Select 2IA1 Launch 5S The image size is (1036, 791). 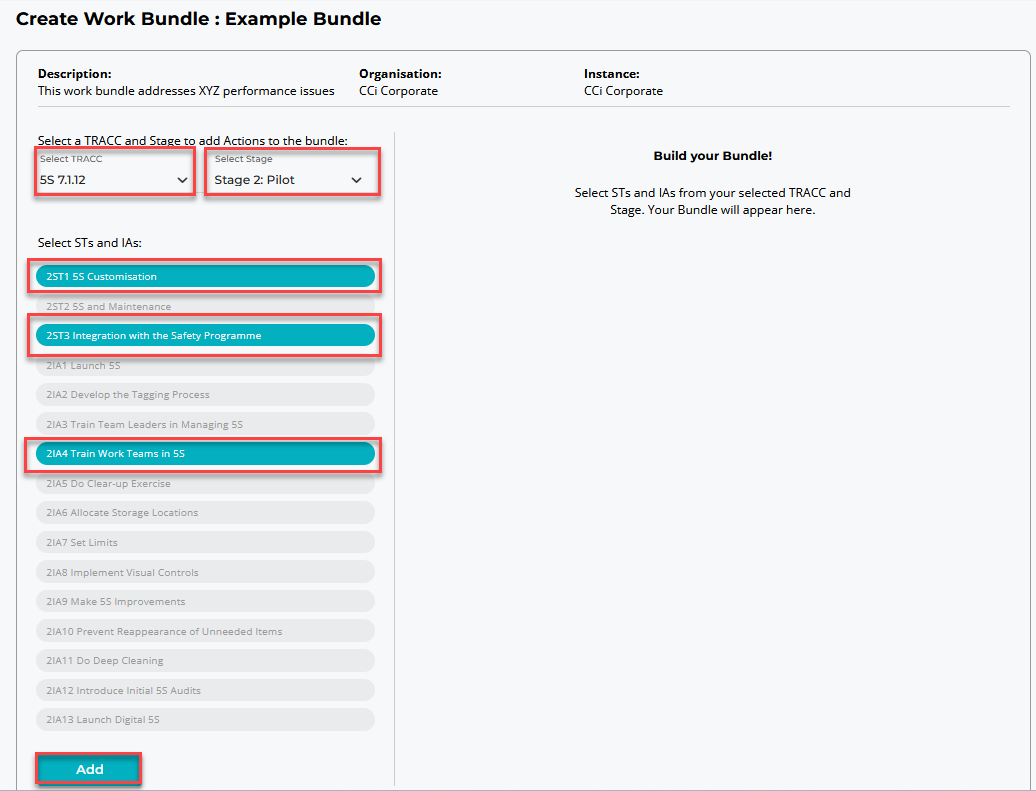(205, 366)
